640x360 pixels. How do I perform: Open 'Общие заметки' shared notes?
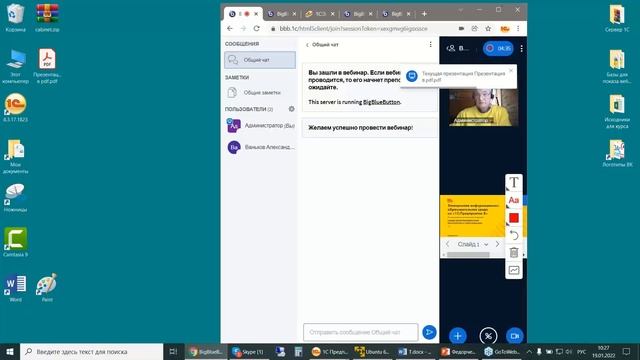click(x=260, y=93)
